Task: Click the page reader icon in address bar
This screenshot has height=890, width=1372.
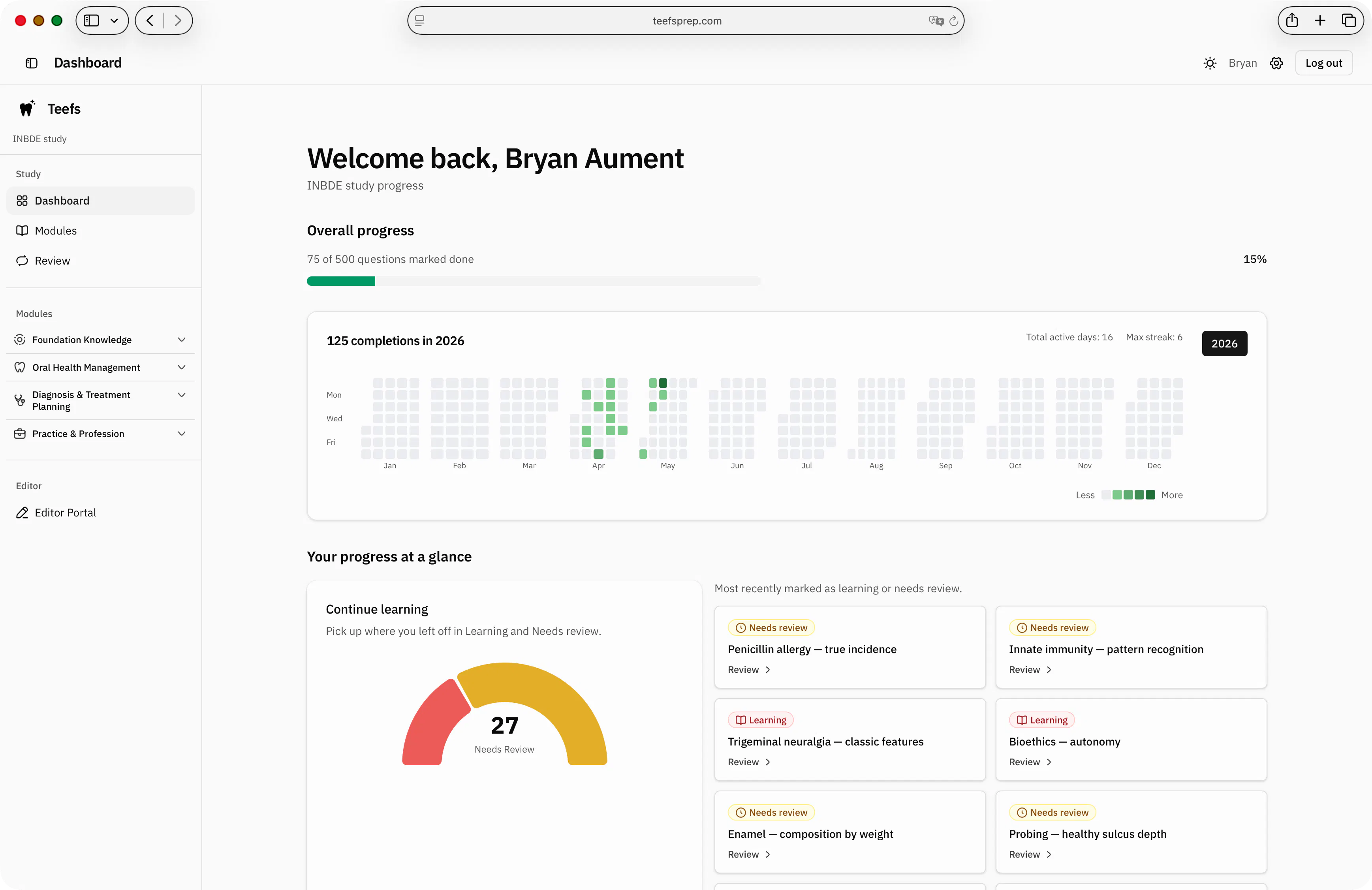Action: pos(420,21)
